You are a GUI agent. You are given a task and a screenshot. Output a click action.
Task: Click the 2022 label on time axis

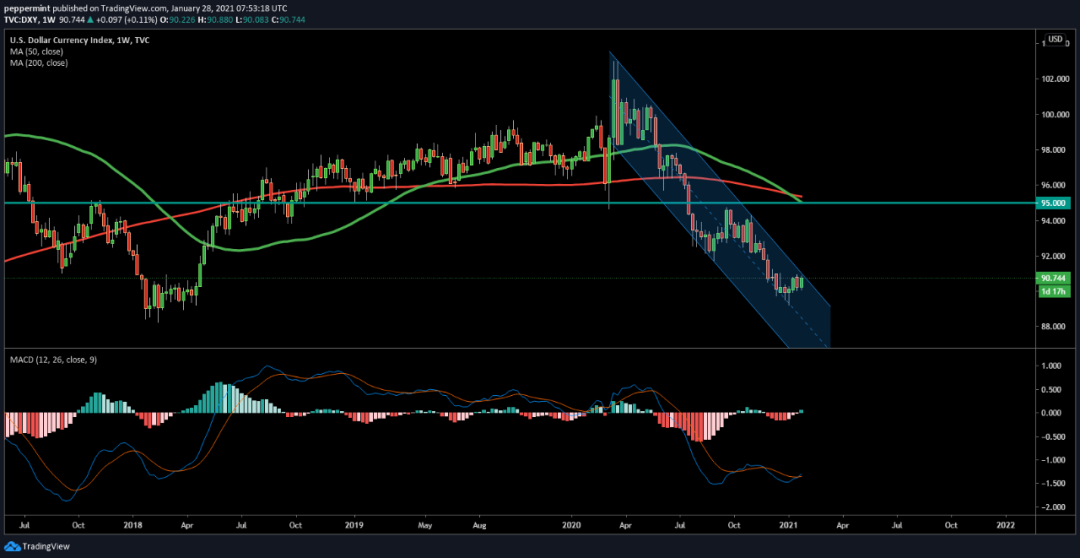coord(1006,523)
